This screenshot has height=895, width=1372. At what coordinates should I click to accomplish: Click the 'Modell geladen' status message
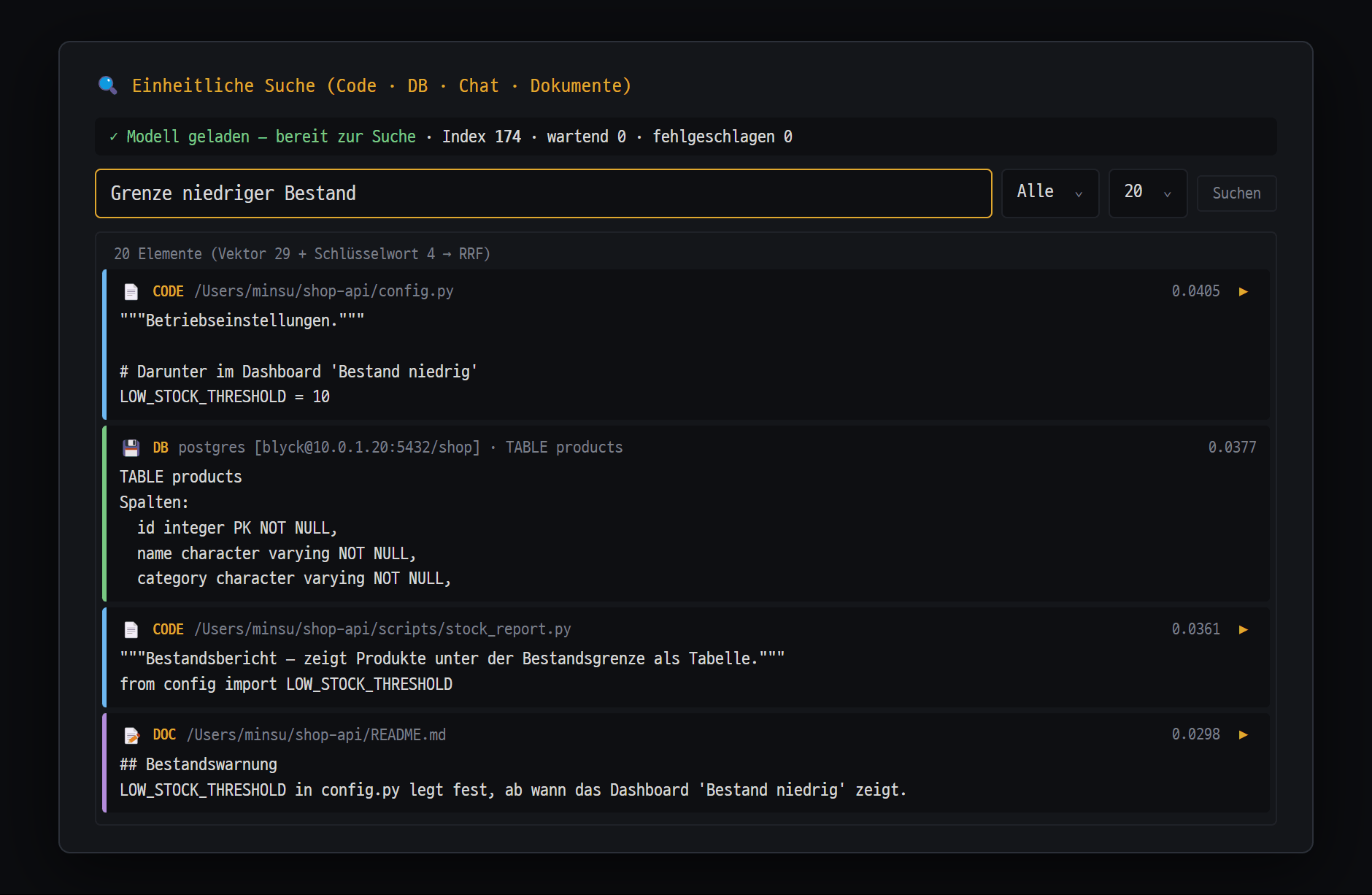[271, 137]
